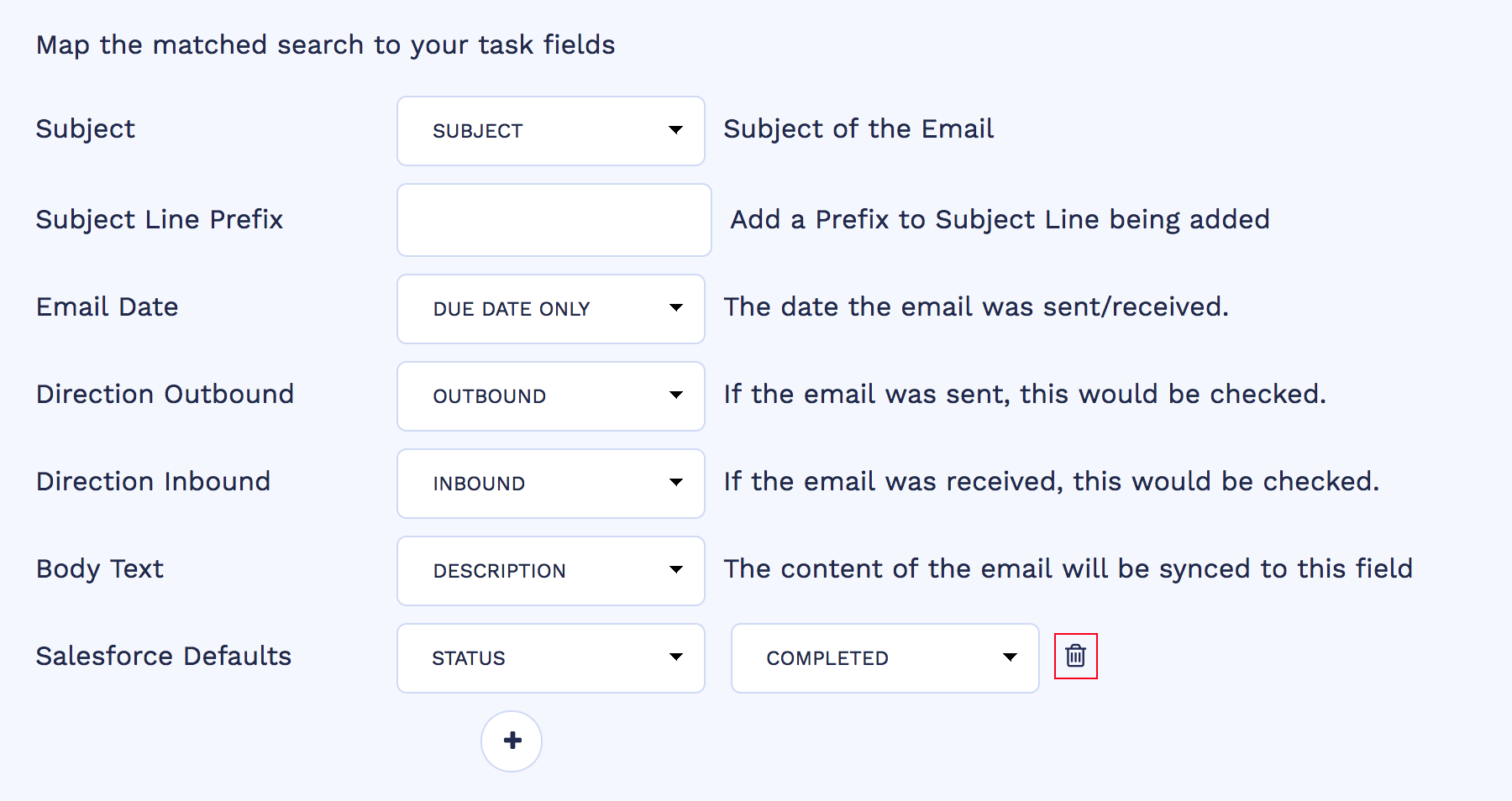Click the arrow icon in SUBJECT dropdown

[675, 130]
